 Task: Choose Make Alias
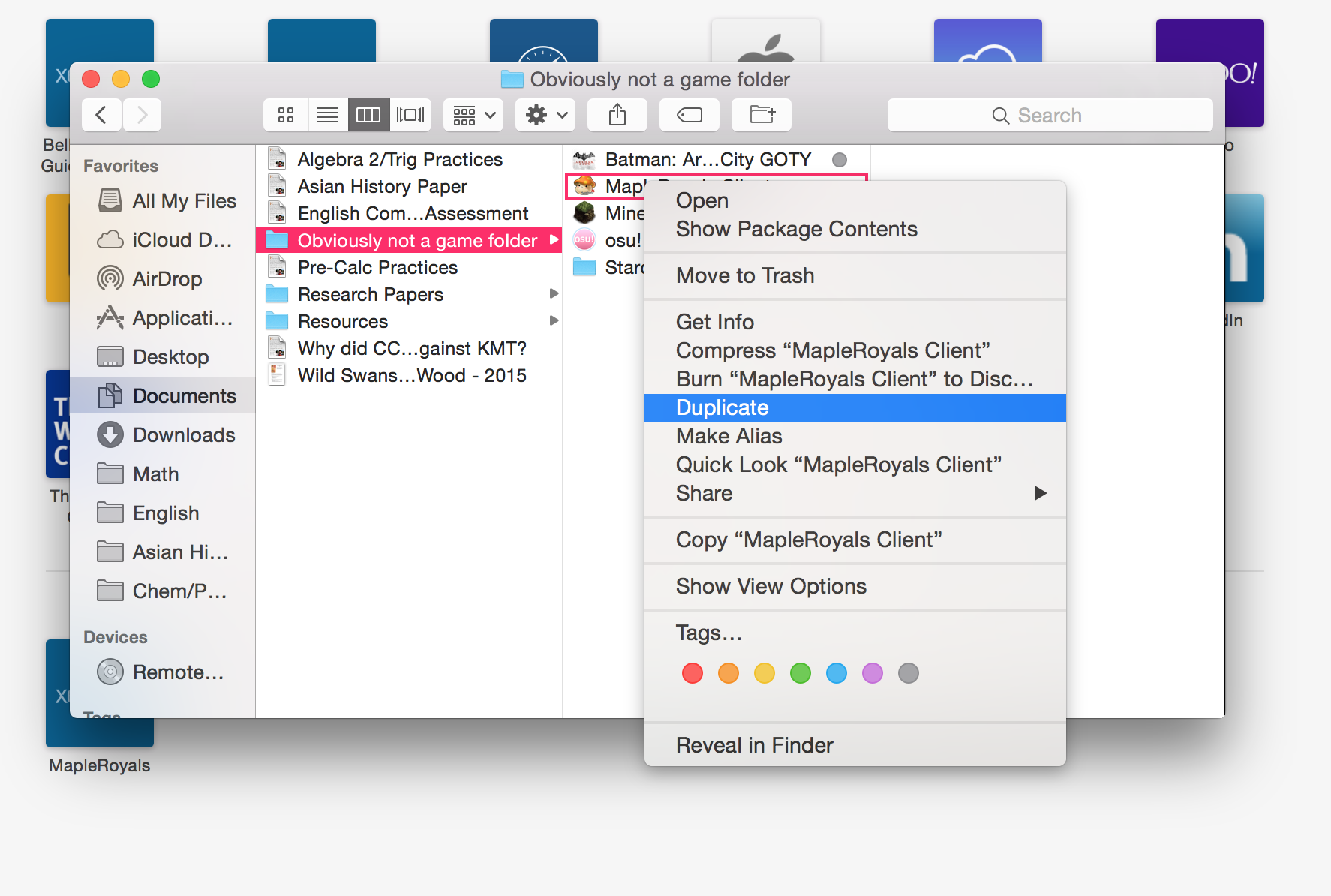coord(855,436)
